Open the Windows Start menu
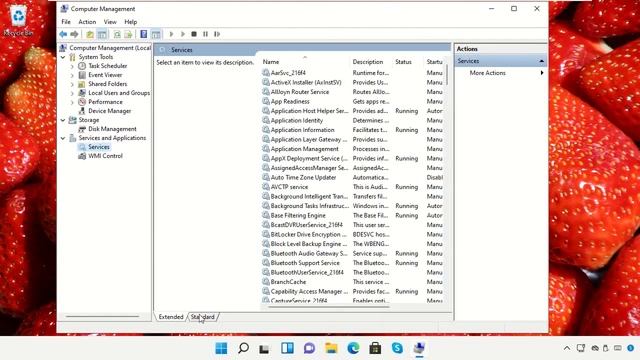This screenshot has height=360, width=640. (221, 348)
